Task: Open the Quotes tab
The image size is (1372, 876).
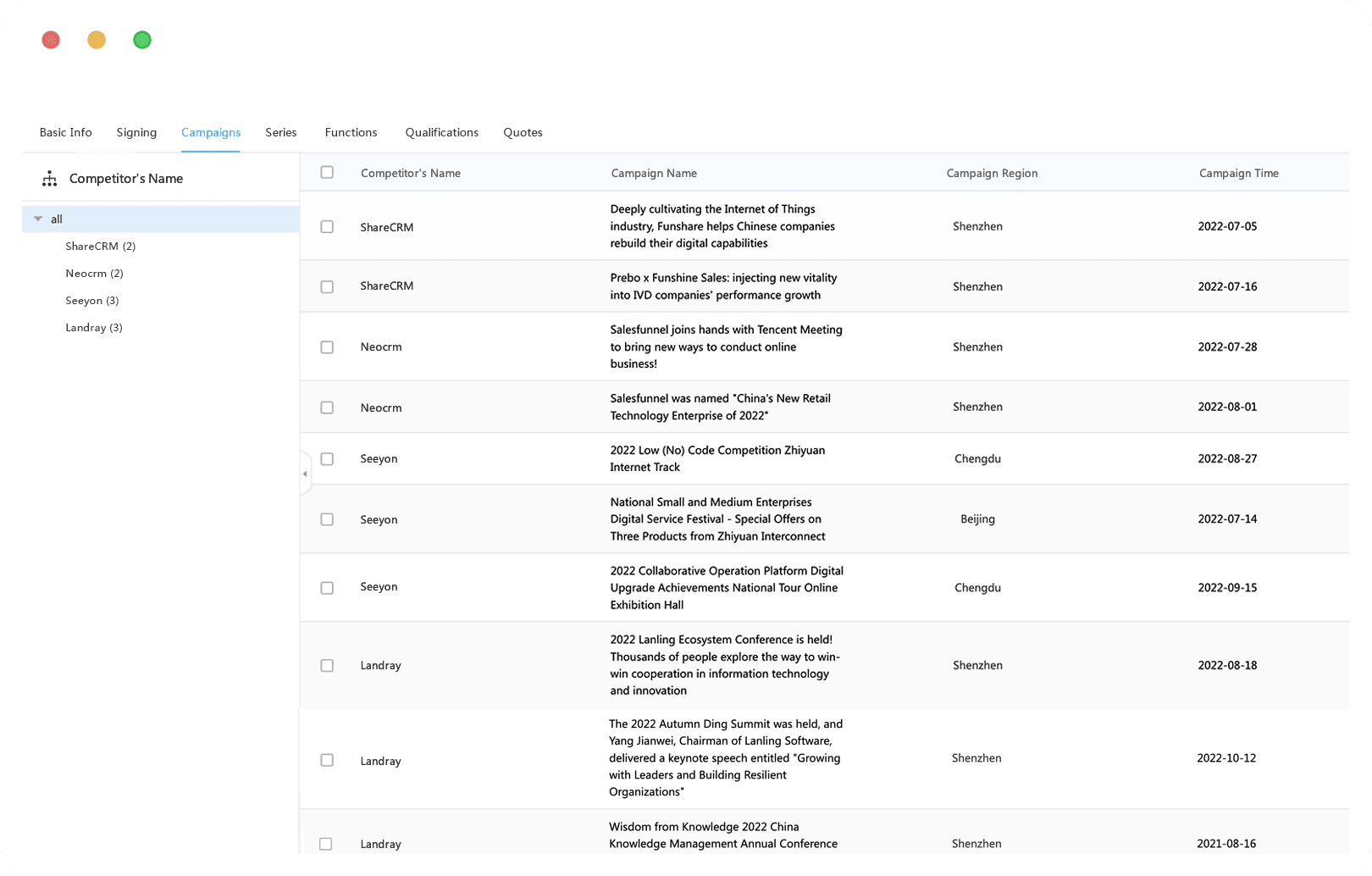Action: point(523,132)
